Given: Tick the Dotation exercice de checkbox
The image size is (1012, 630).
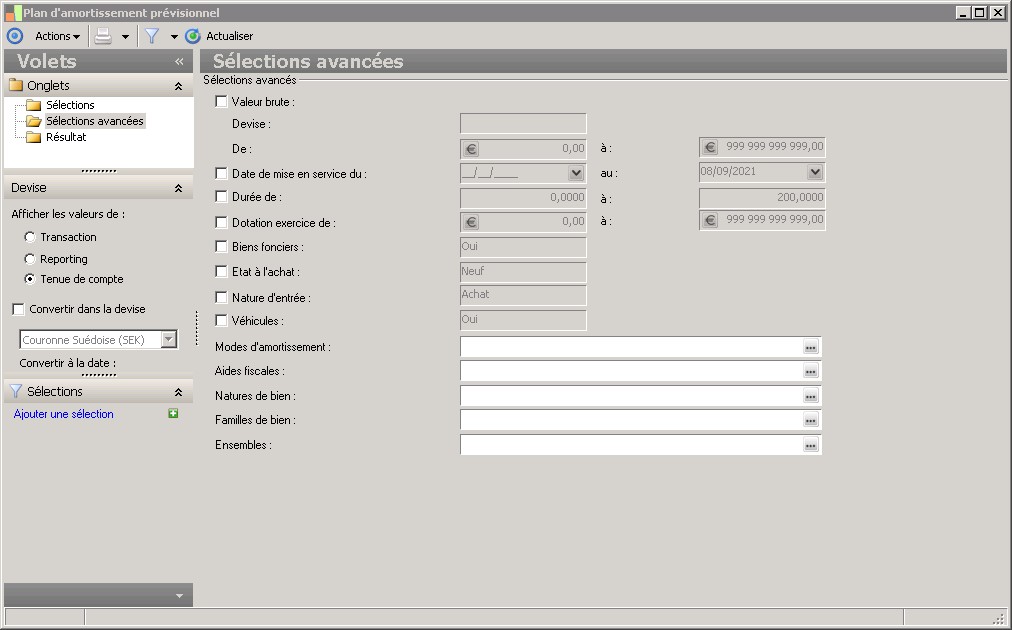Looking at the screenshot, I should 221,222.
